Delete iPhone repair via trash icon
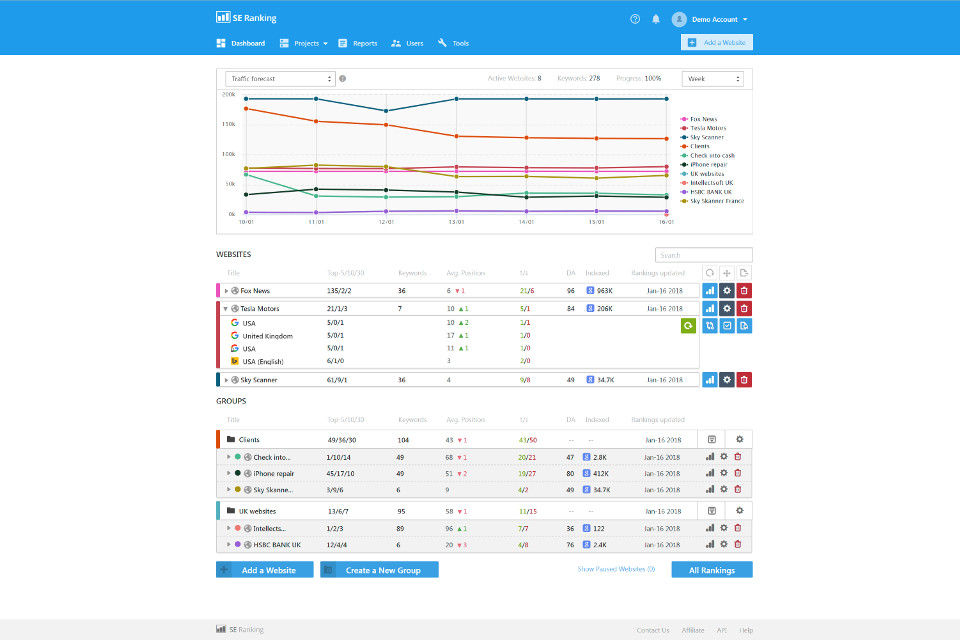960x640 pixels. (738, 473)
